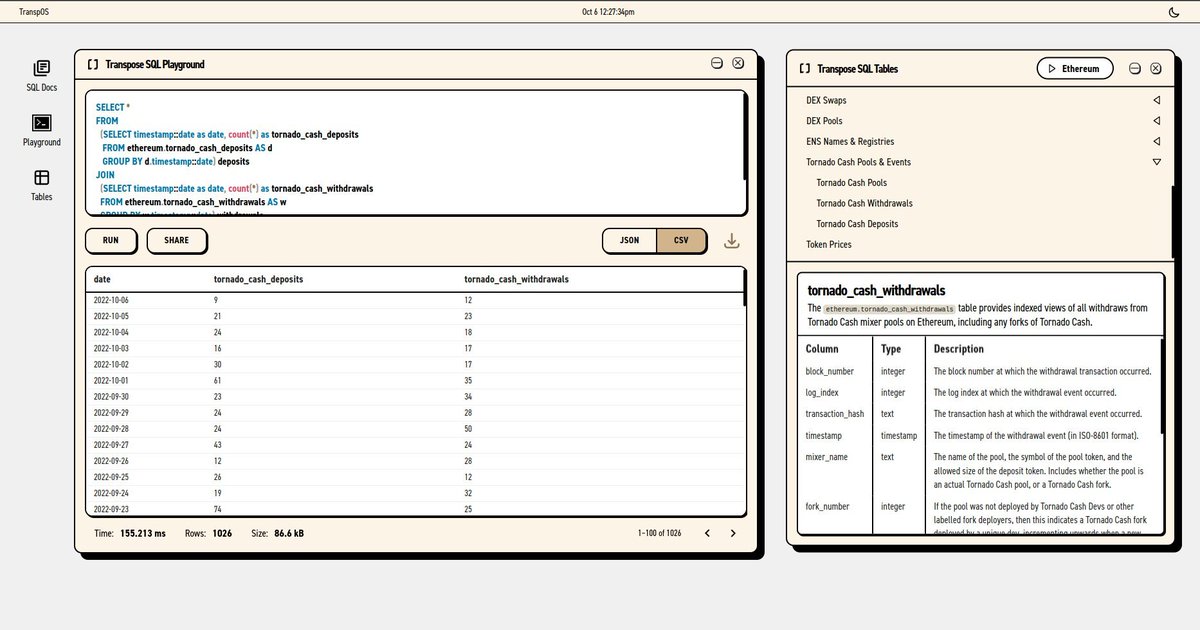Viewport: 1200px width, 630px height.
Task: Click the transaction_hash column name
Action: tap(835, 413)
